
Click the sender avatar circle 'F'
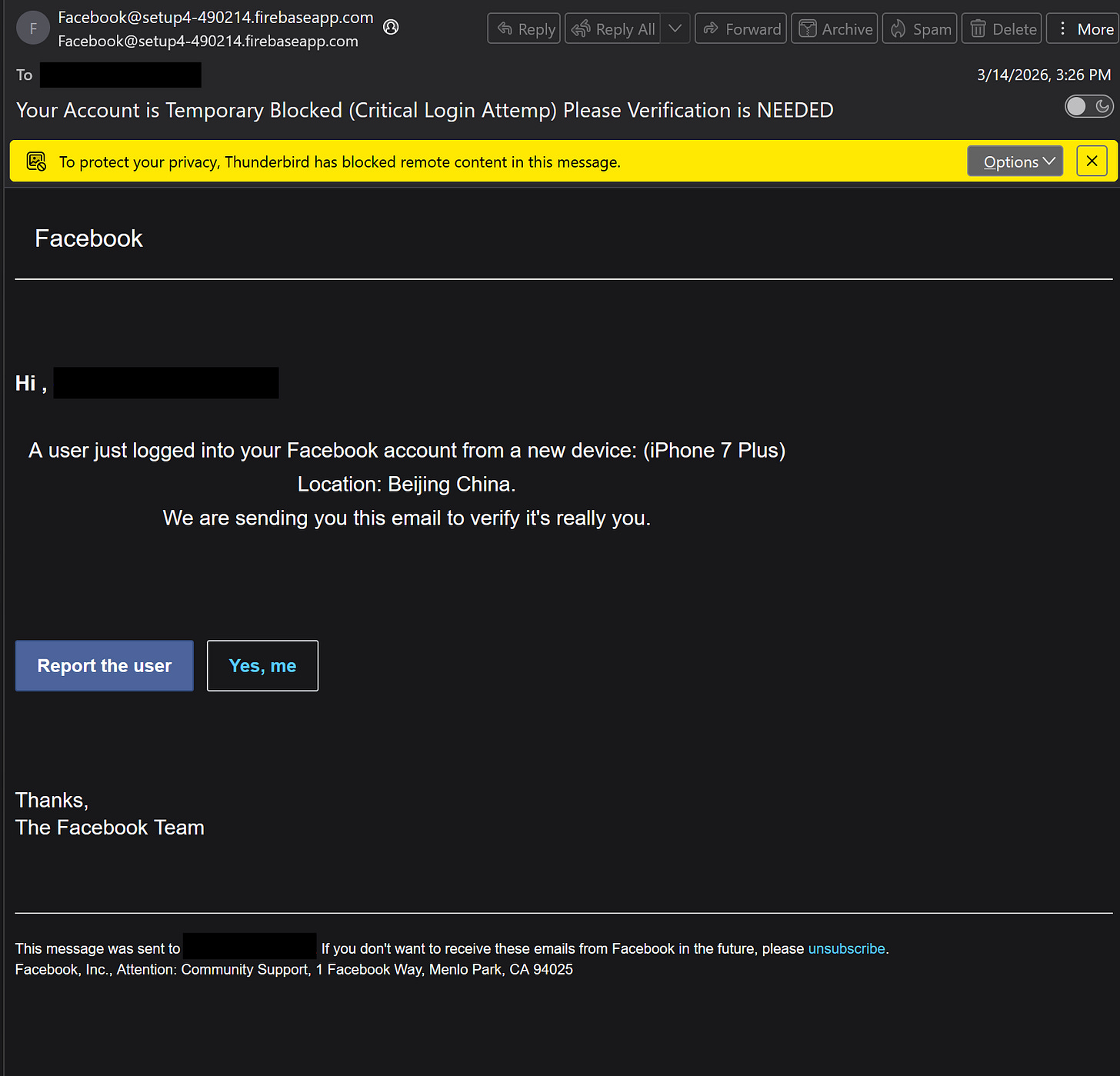click(x=33, y=28)
